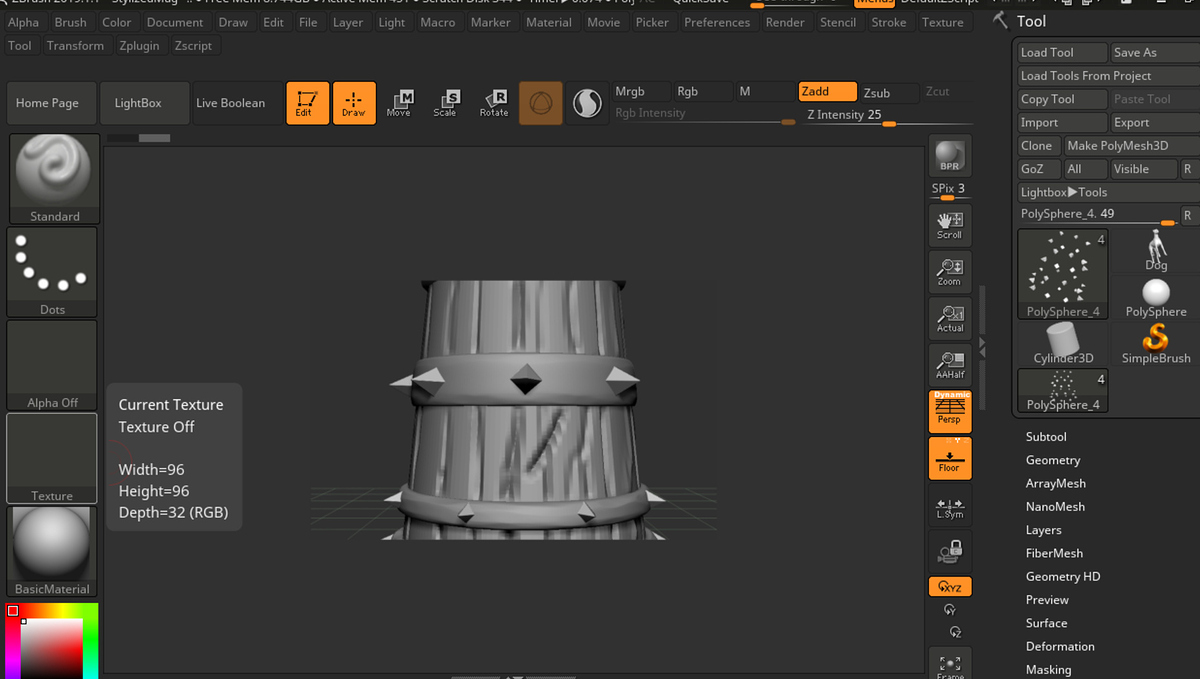This screenshot has width=1200, height=679.
Task: Toggle Zadd sculpt mode
Action: point(827,91)
